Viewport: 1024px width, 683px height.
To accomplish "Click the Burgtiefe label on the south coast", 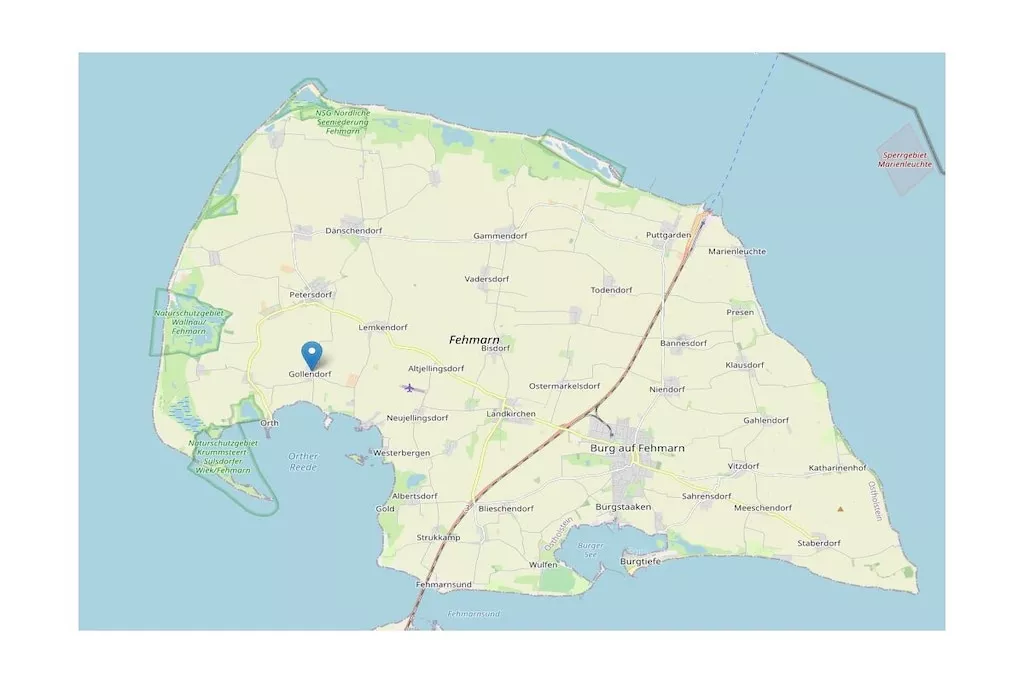I will coord(640,560).
